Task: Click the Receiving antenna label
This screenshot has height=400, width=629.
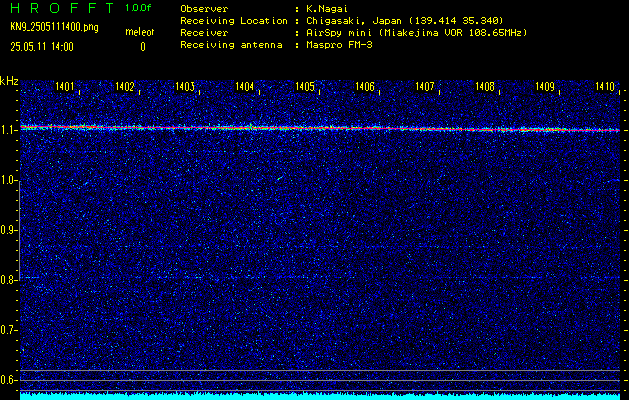Action: click(231, 45)
